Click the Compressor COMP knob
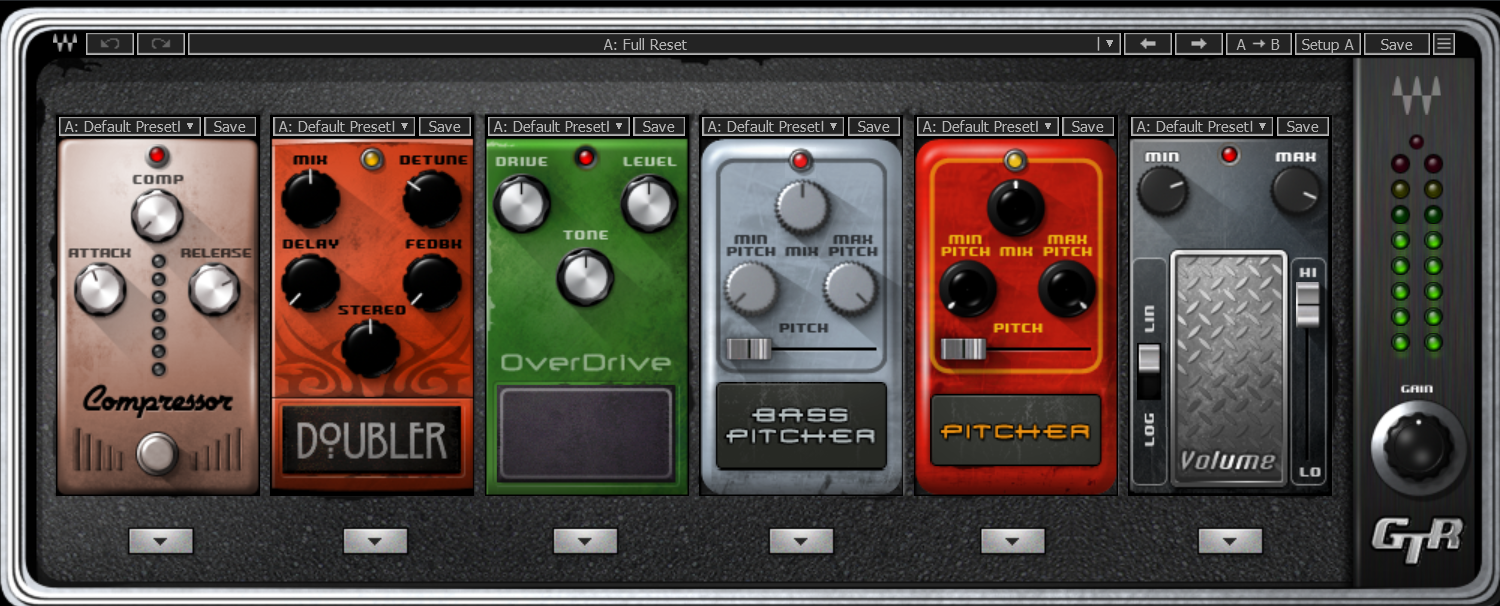 click(x=157, y=214)
